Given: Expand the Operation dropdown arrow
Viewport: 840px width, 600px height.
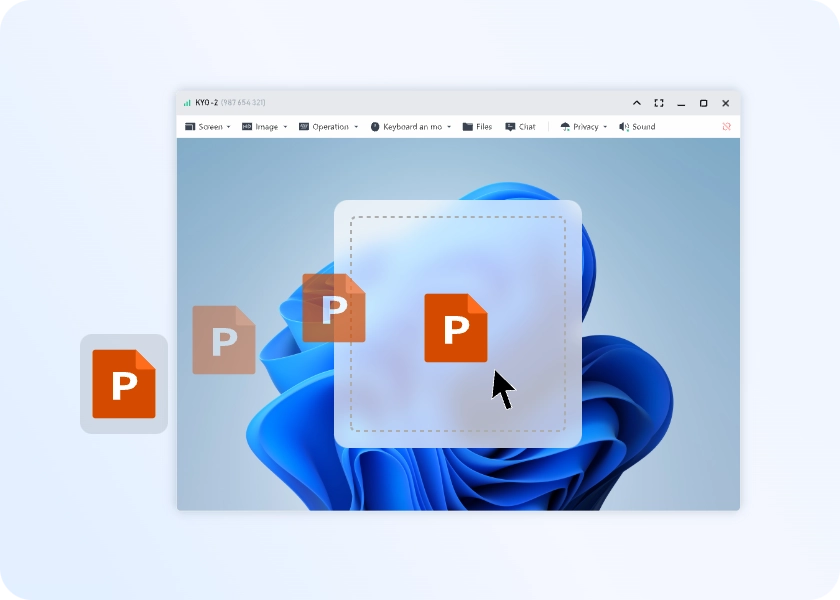Looking at the screenshot, I should pyautogui.click(x=356, y=127).
